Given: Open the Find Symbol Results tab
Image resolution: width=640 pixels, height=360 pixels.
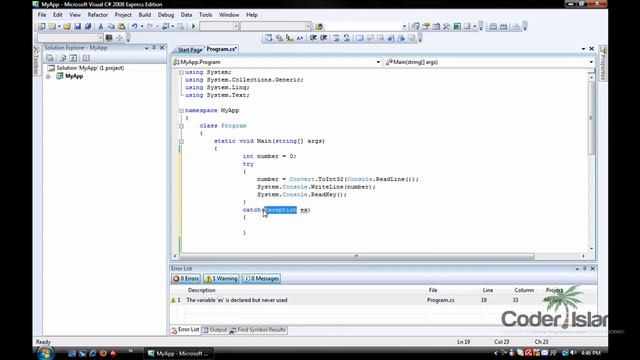Looking at the screenshot, I should 258,330.
